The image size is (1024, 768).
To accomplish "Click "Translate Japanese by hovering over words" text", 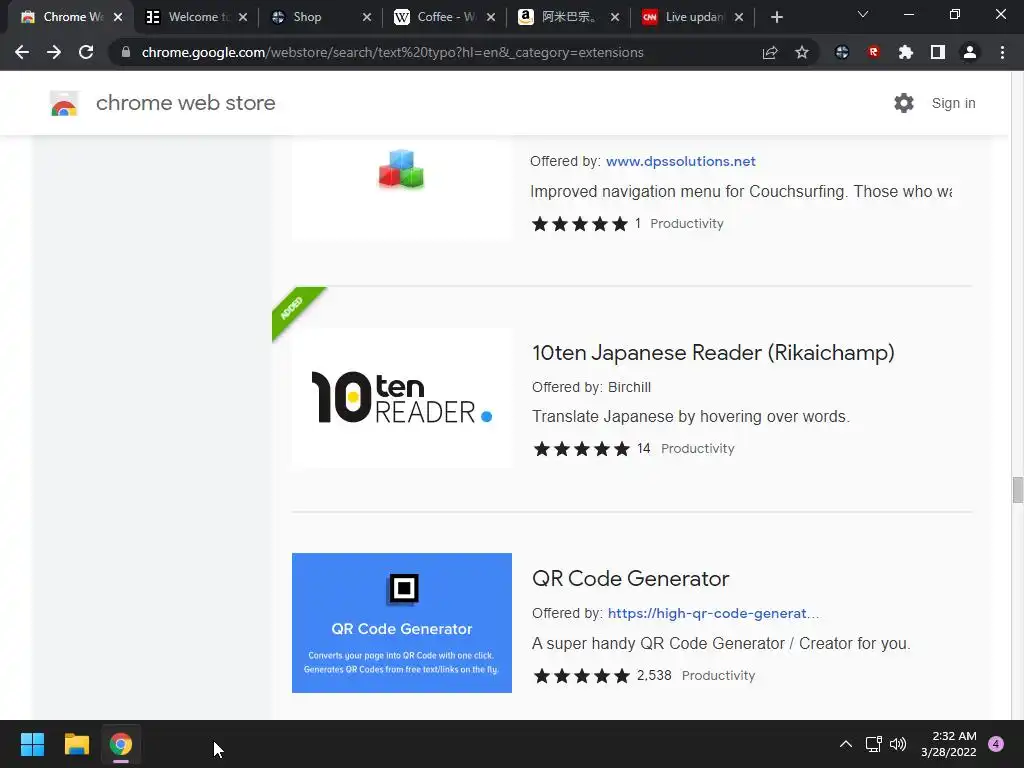I will [x=691, y=417].
